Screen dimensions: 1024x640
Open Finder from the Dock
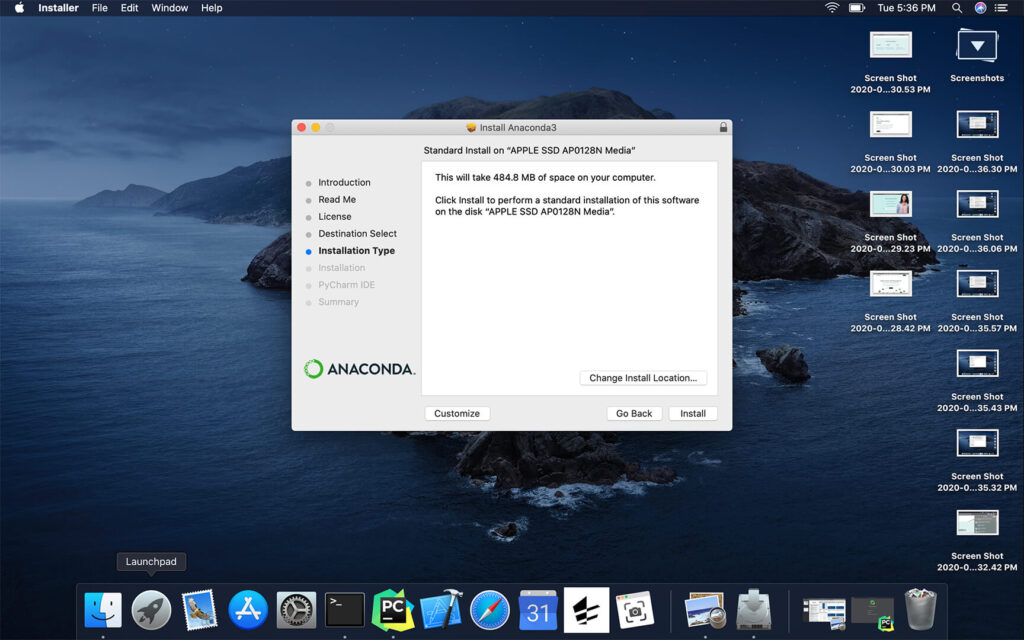pyautogui.click(x=103, y=611)
